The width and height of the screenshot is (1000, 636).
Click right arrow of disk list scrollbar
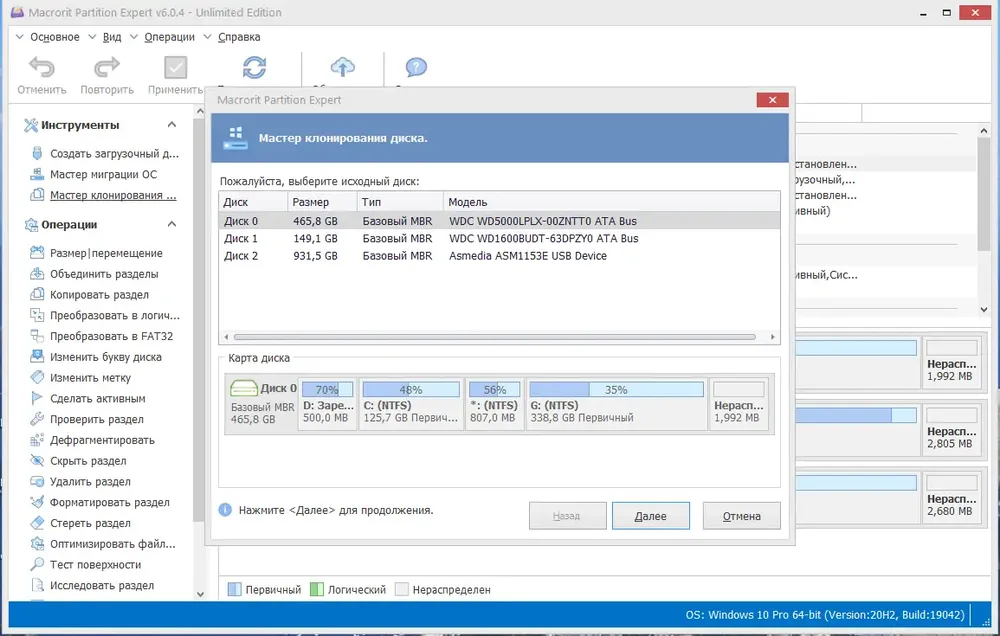pyautogui.click(x=773, y=337)
